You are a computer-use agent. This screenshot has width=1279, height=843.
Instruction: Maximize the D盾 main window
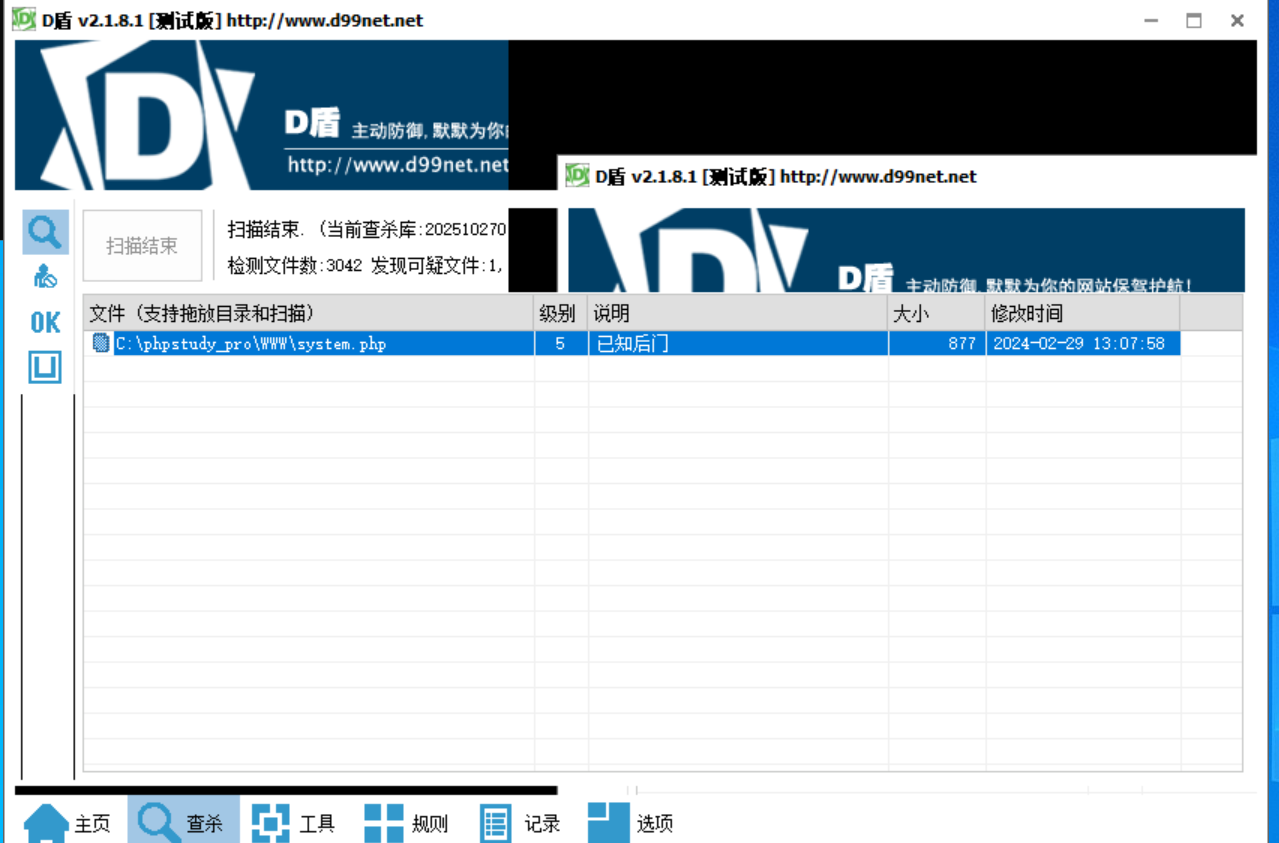1194,20
